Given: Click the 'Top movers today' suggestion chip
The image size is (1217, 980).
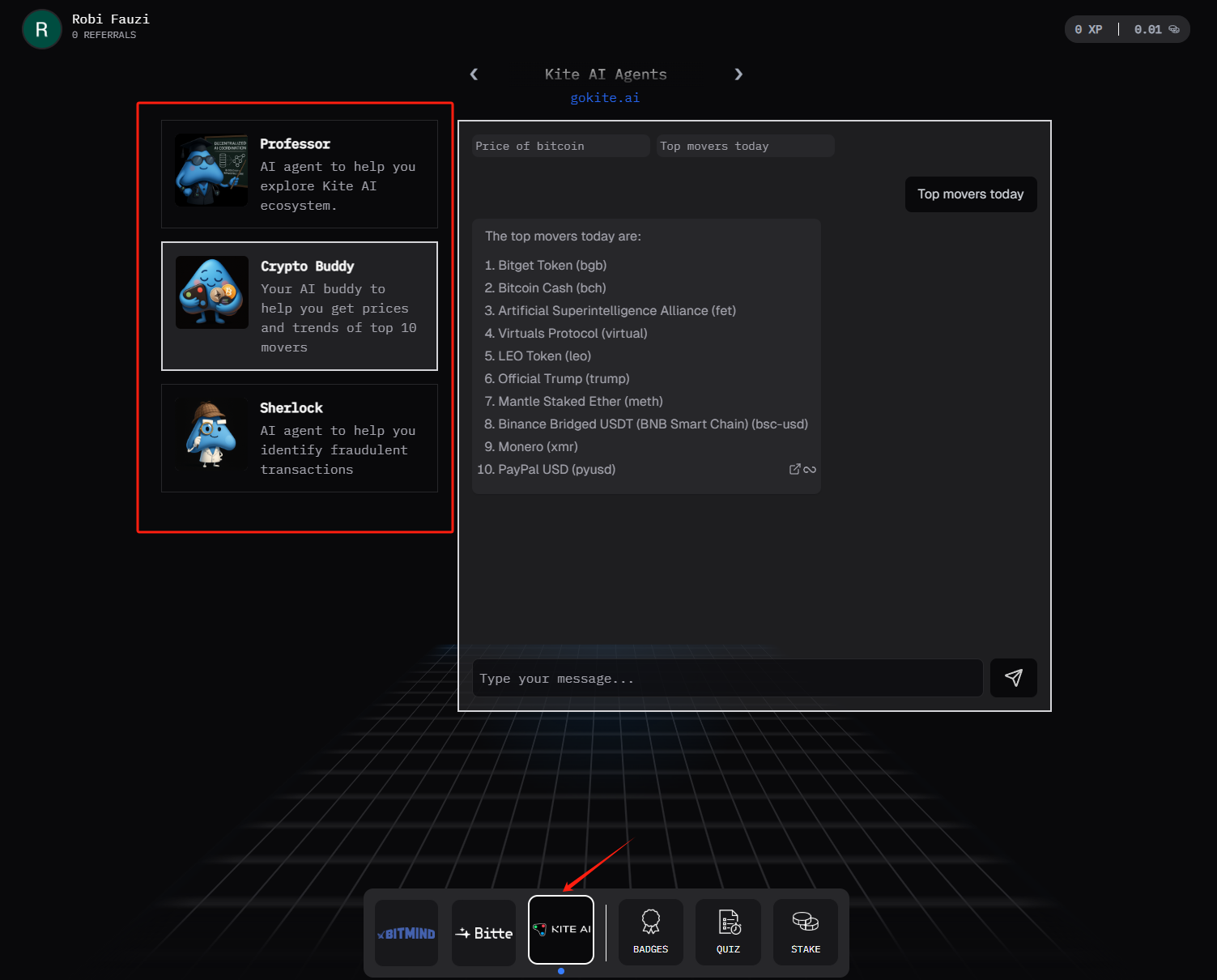Looking at the screenshot, I should click(x=745, y=146).
